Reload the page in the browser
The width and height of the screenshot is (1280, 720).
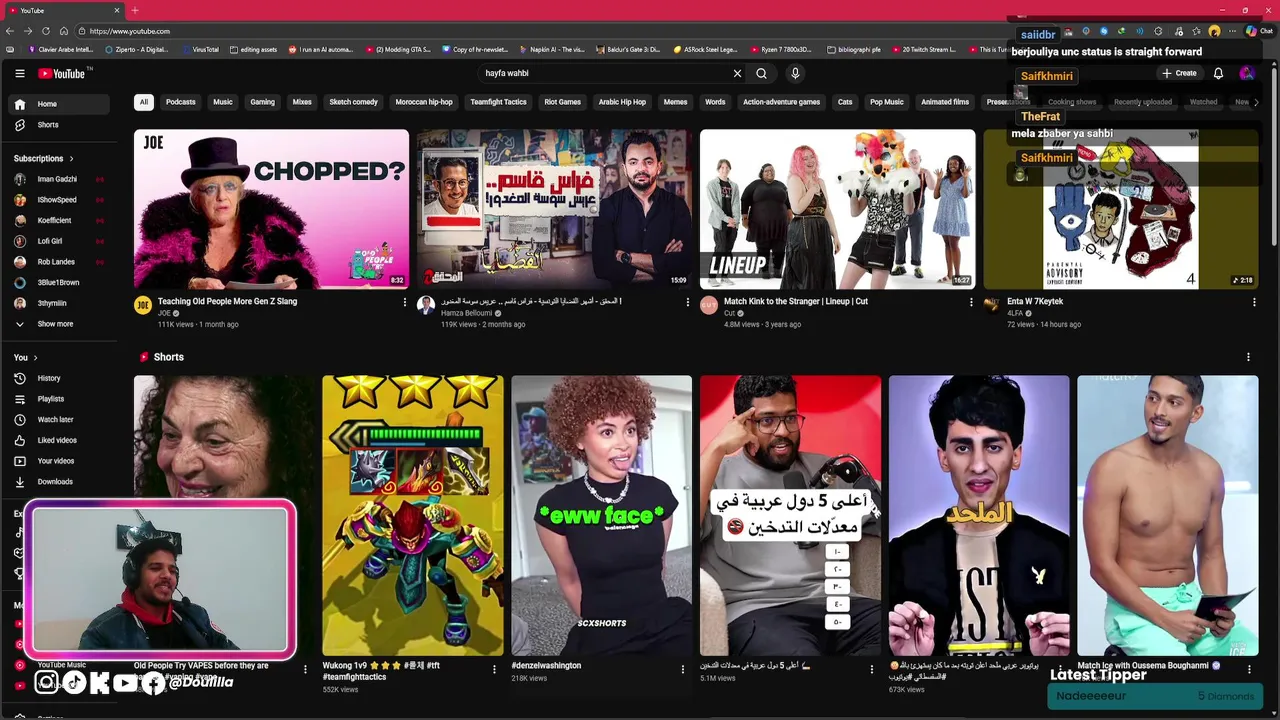45,31
